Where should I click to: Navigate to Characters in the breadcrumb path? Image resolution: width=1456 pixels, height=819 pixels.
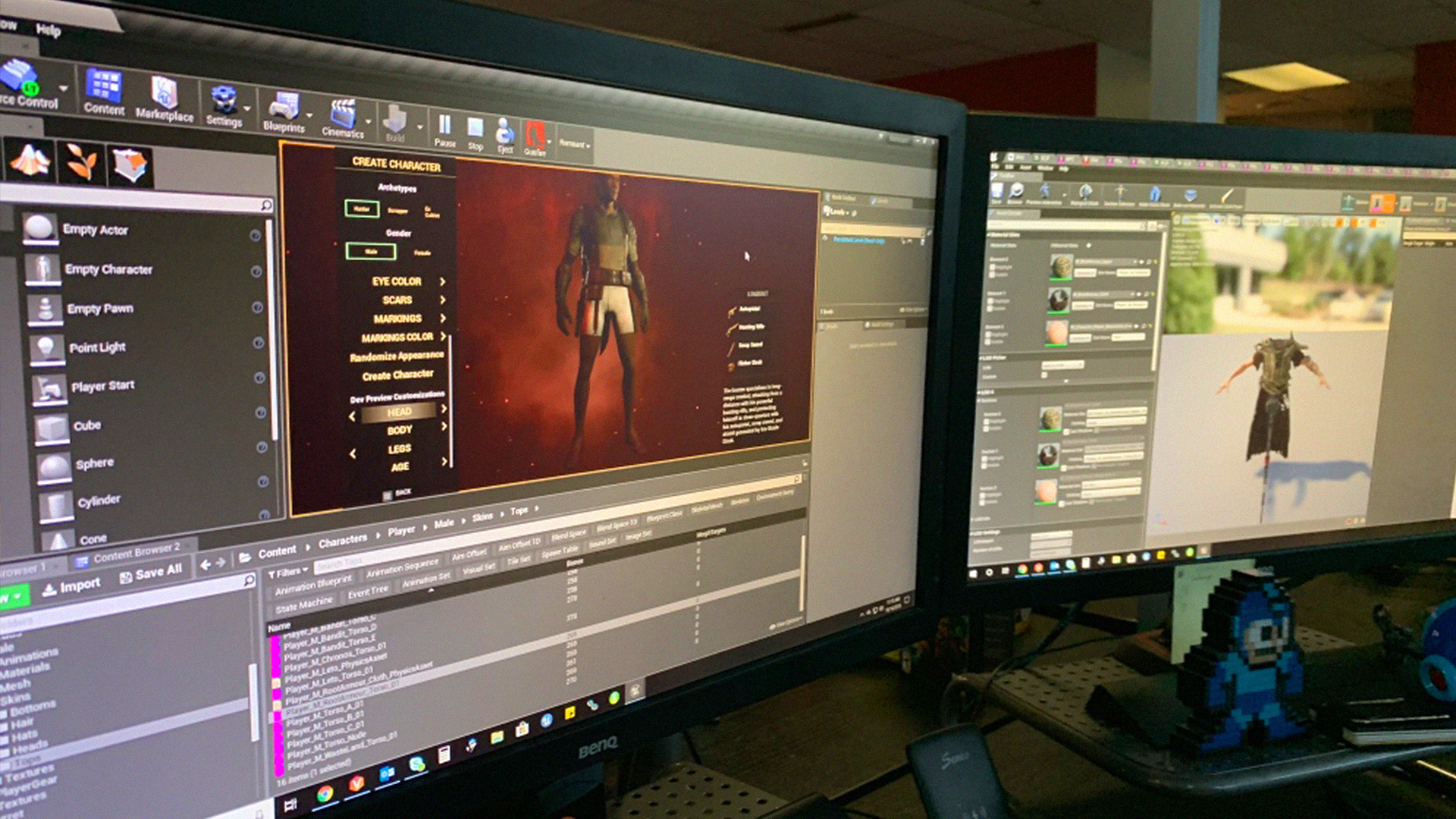[343, 541]
